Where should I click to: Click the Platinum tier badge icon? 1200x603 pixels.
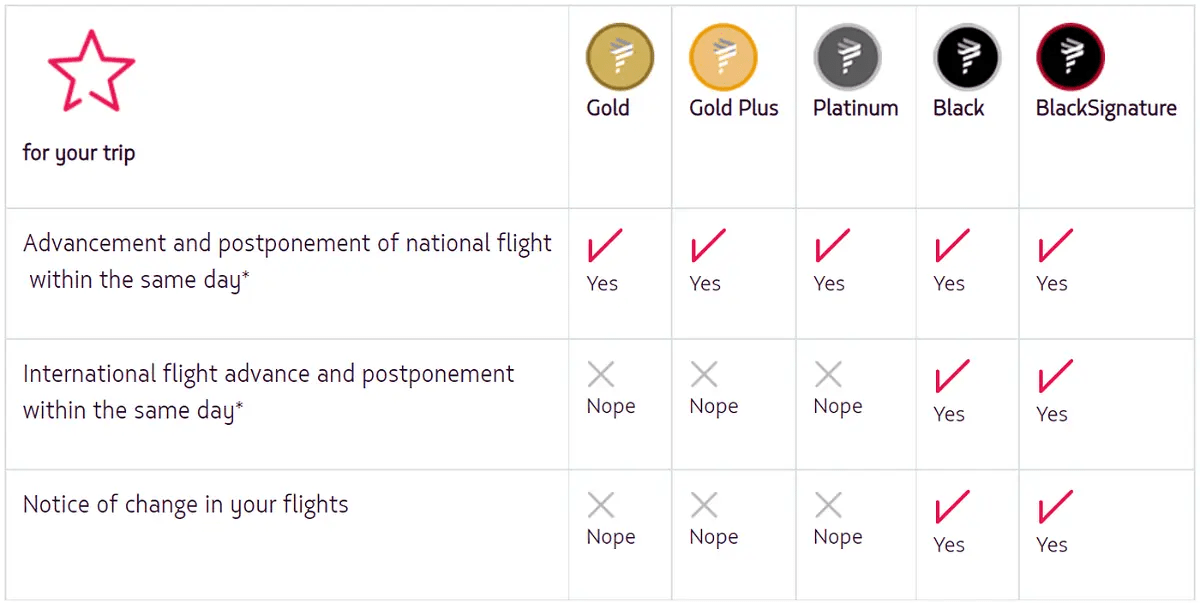[x=847, y=57]
